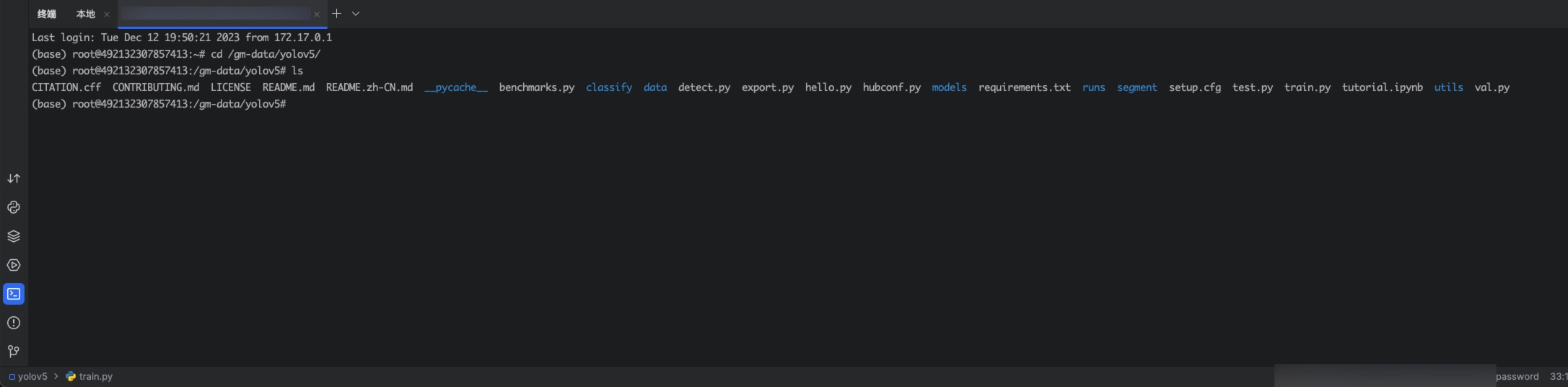
Task: Click the __pycache__ directory name in output
Action: (456, 87)
